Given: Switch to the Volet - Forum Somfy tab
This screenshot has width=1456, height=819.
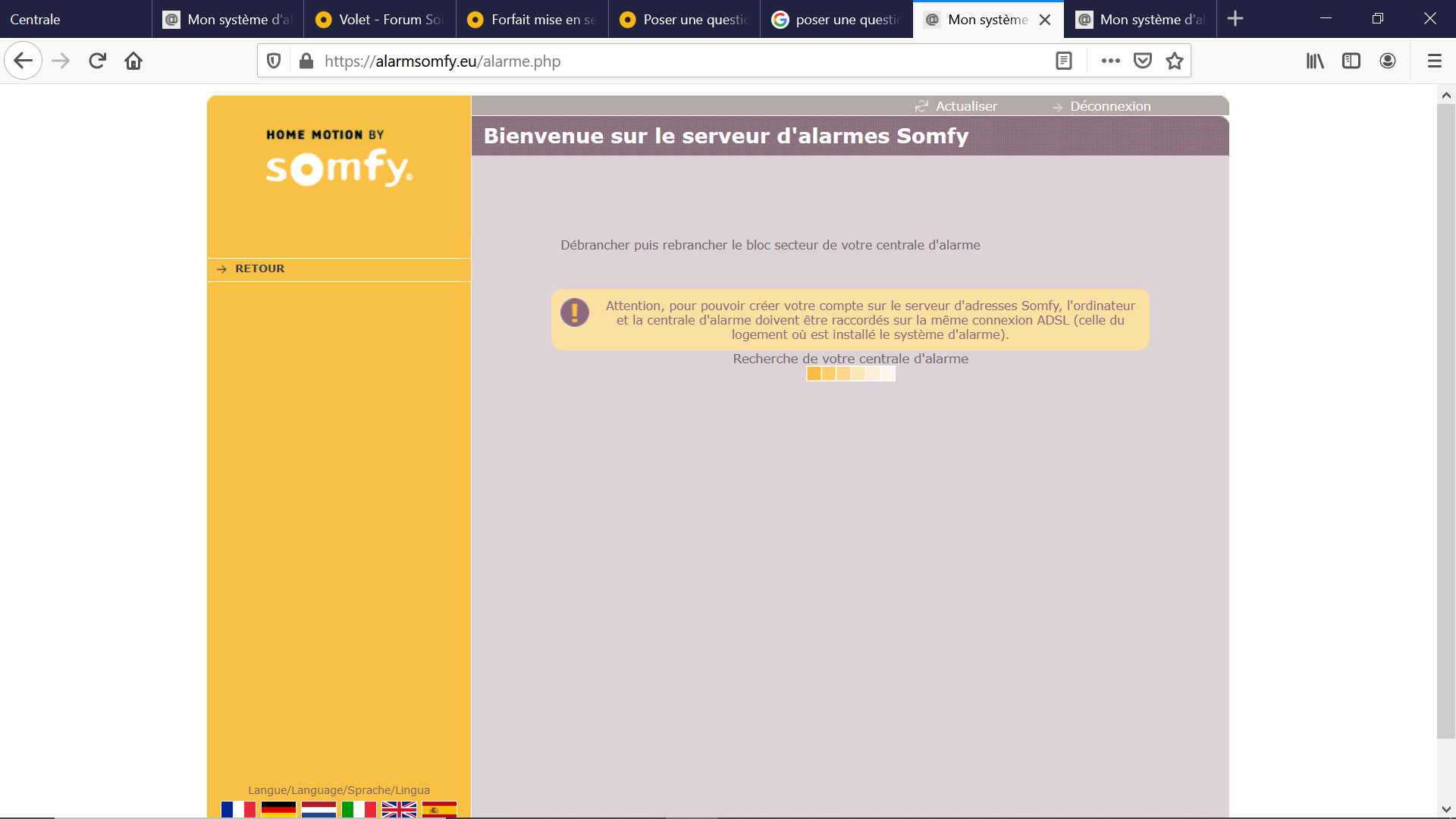Looking at the screenshot, I should (x=380, y=19).
